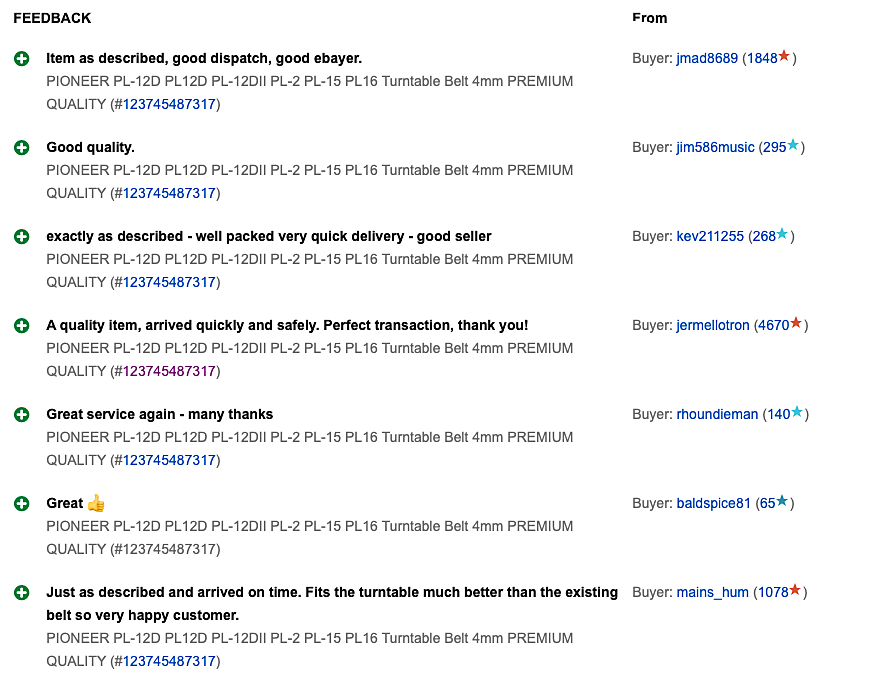Open item number link under mains_hum's feedback
Screen dimensions: 885x682
(x=169, y=661)
